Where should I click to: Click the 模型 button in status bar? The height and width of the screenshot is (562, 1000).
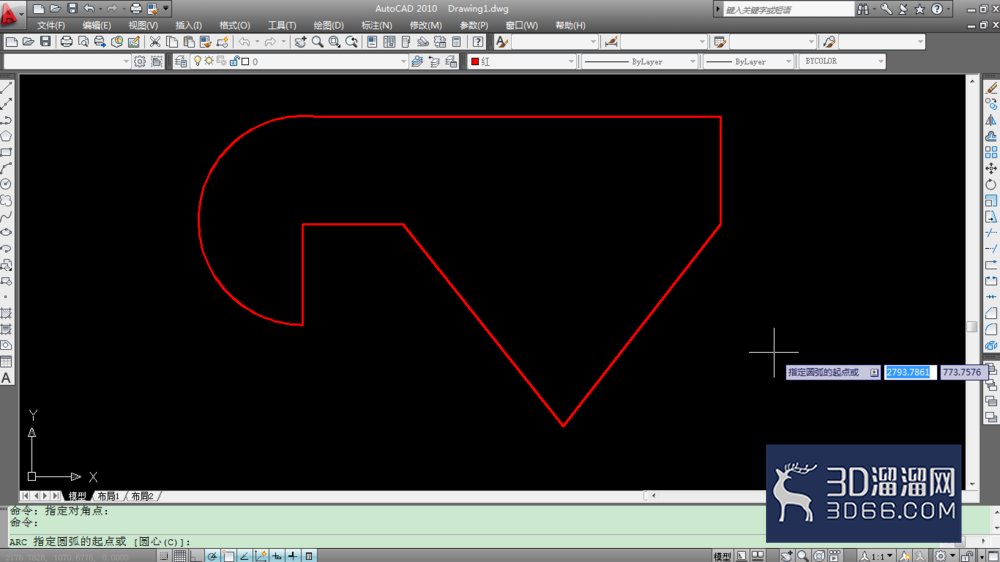click(x=722, y=556)
